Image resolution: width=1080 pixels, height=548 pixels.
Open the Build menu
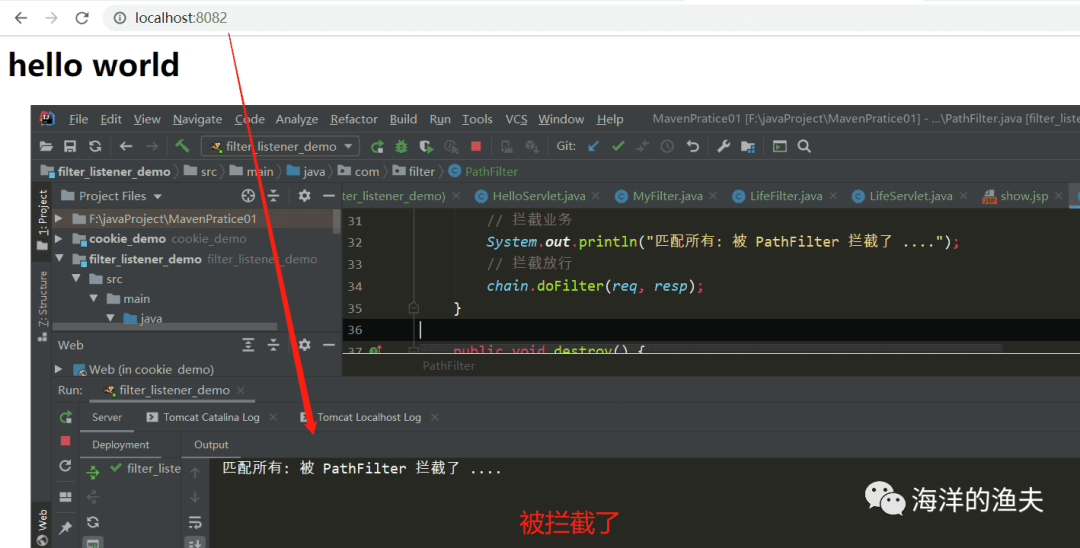pos(404,119)
